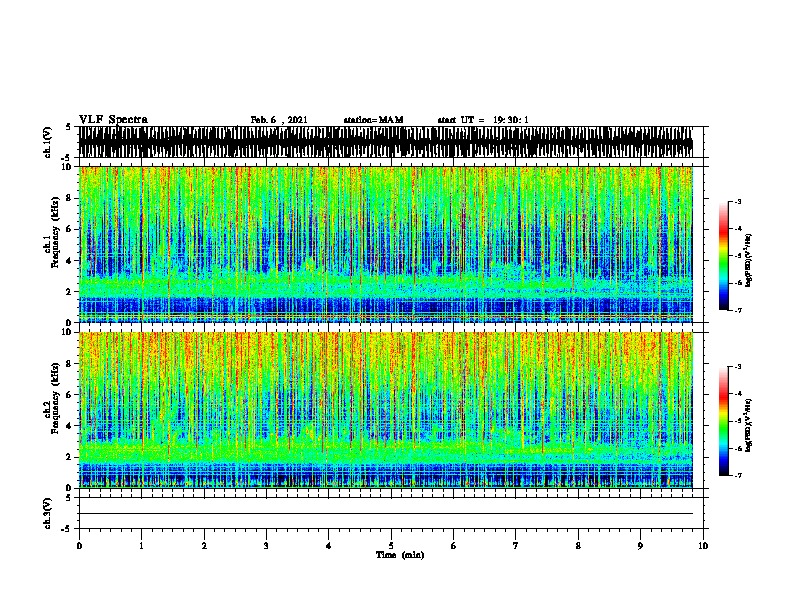Click the "-7" label on ch.2 colorbar
This screenshot has height=612, width=792.
pyautogui.click(x=737, y=476)
